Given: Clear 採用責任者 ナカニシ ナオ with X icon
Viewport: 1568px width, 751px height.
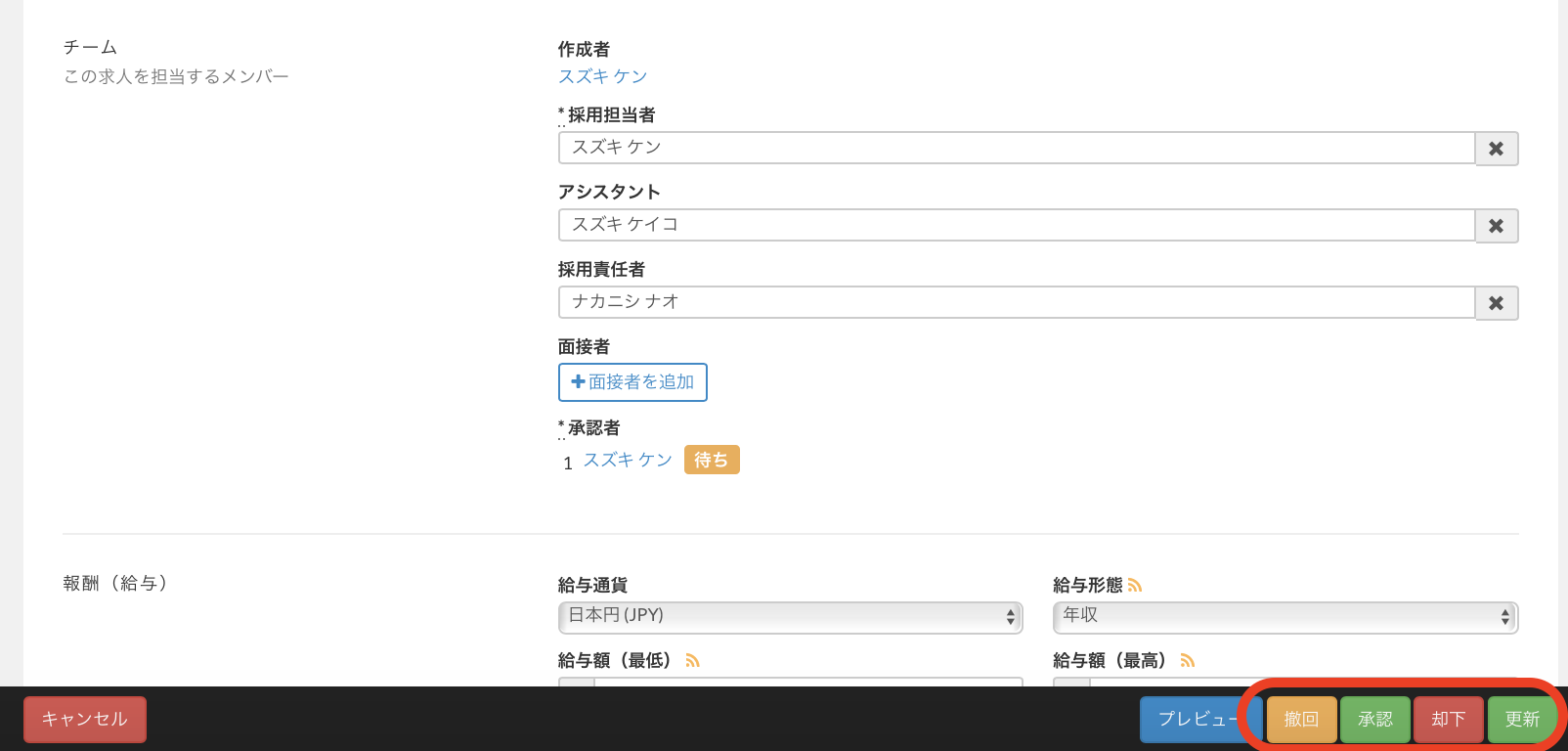Looking at the screenshot, I should coord(1496,303).
